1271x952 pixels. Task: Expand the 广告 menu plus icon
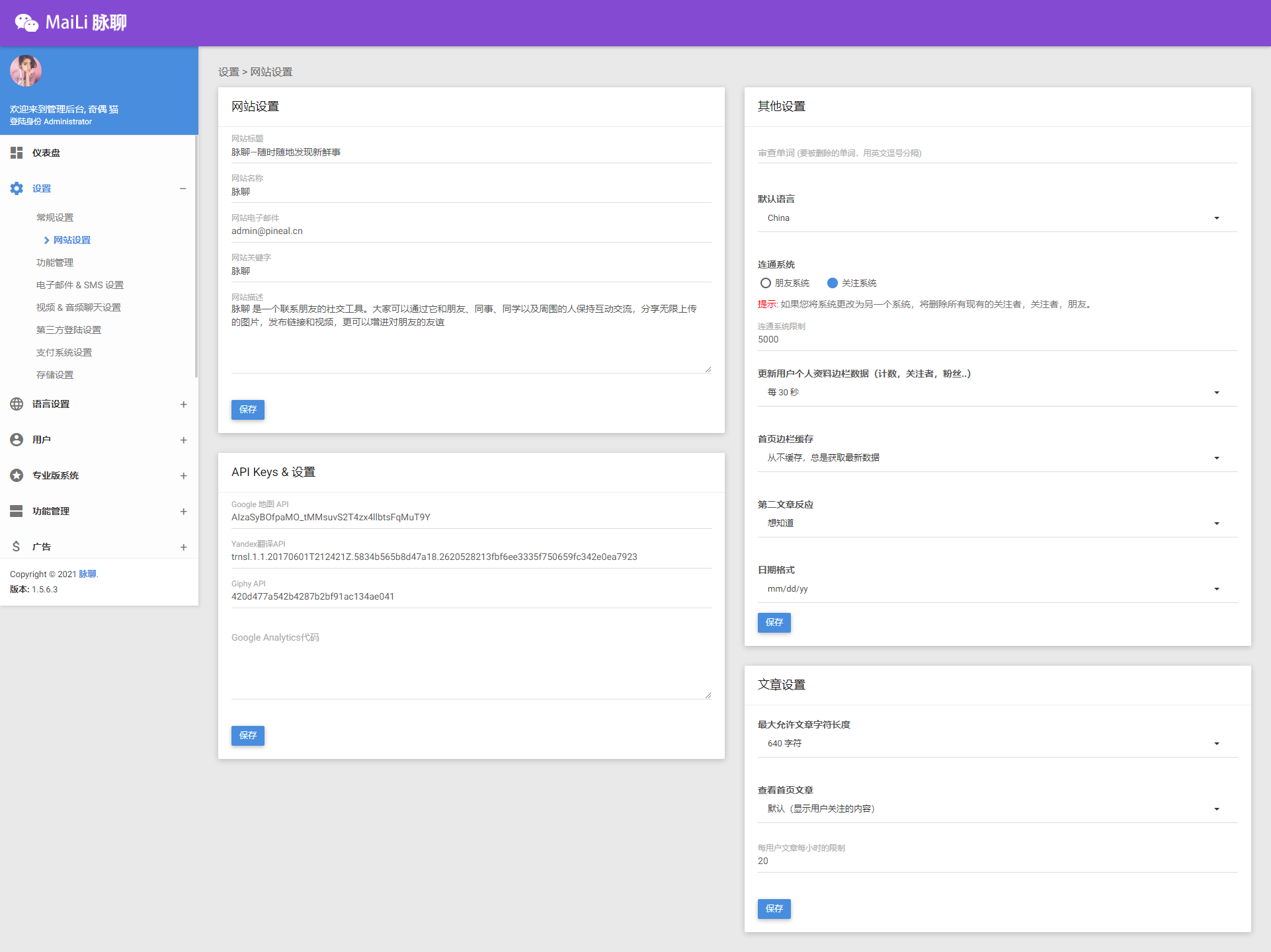(x=184, y=547)
